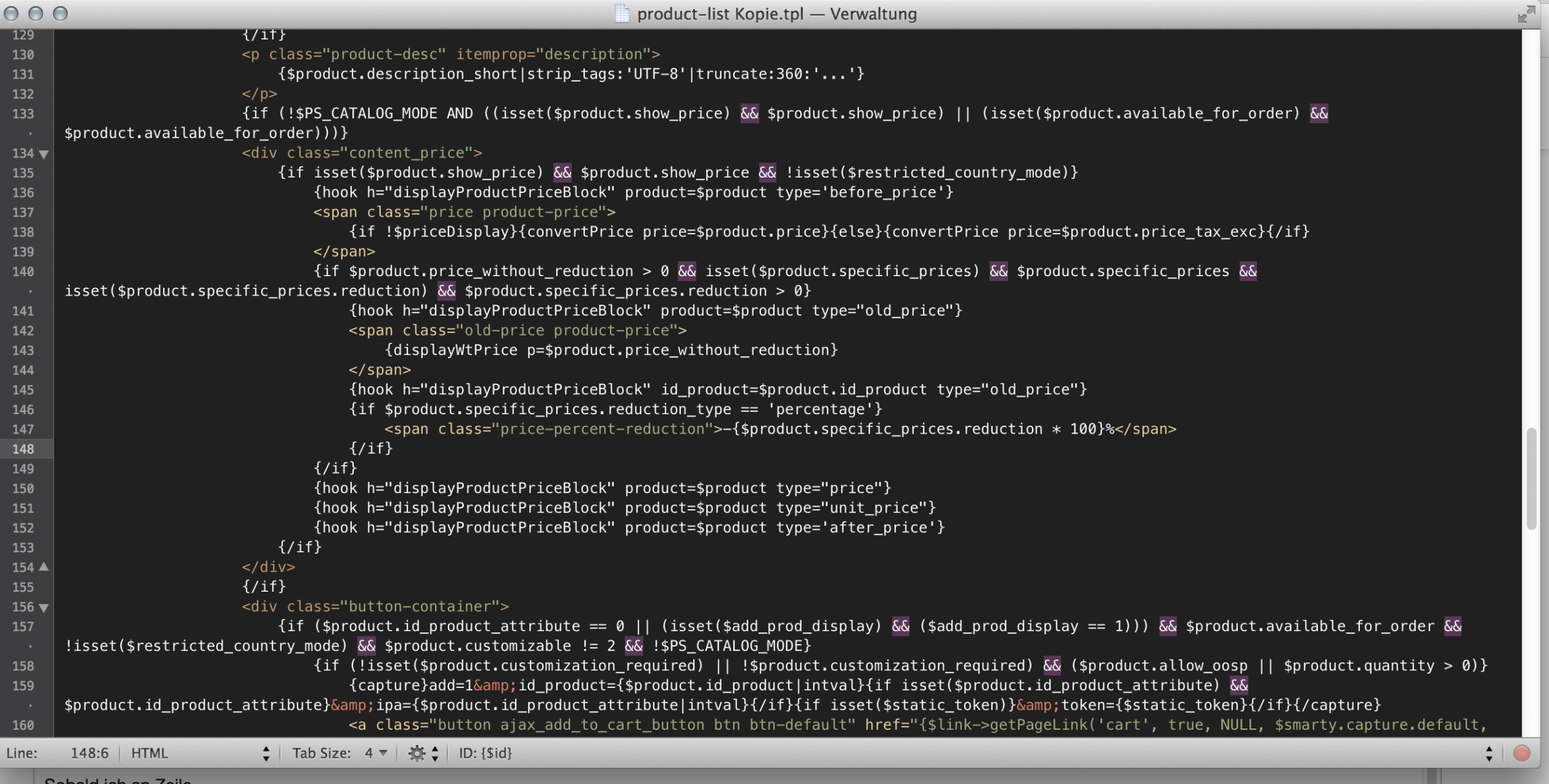Click the bundle gear icon in status bar
The image size is (1549, 784).
coord(416,753)
